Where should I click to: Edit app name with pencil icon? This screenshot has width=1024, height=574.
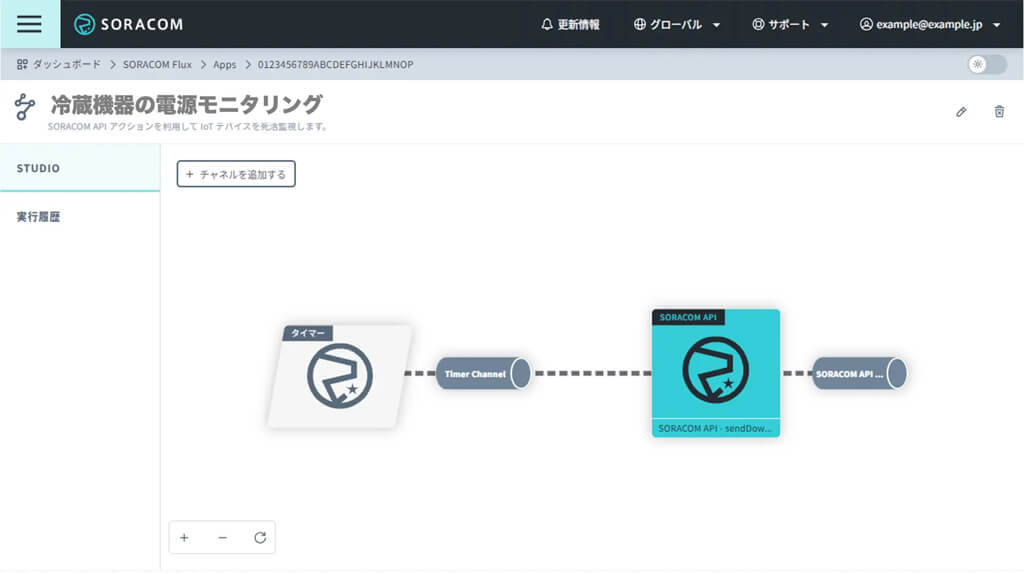pos(961,112)
